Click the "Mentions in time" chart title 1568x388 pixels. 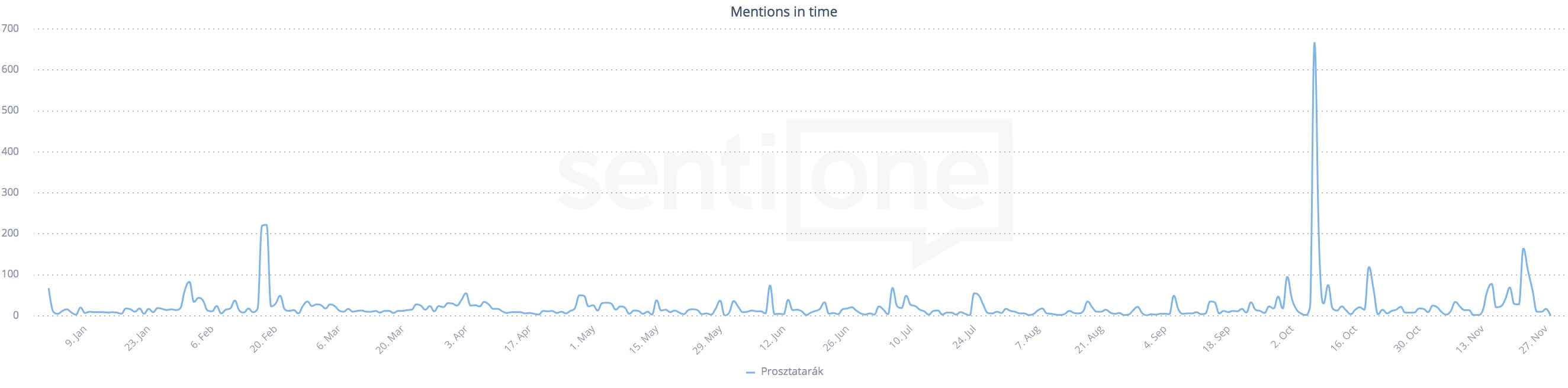(783, 12)
